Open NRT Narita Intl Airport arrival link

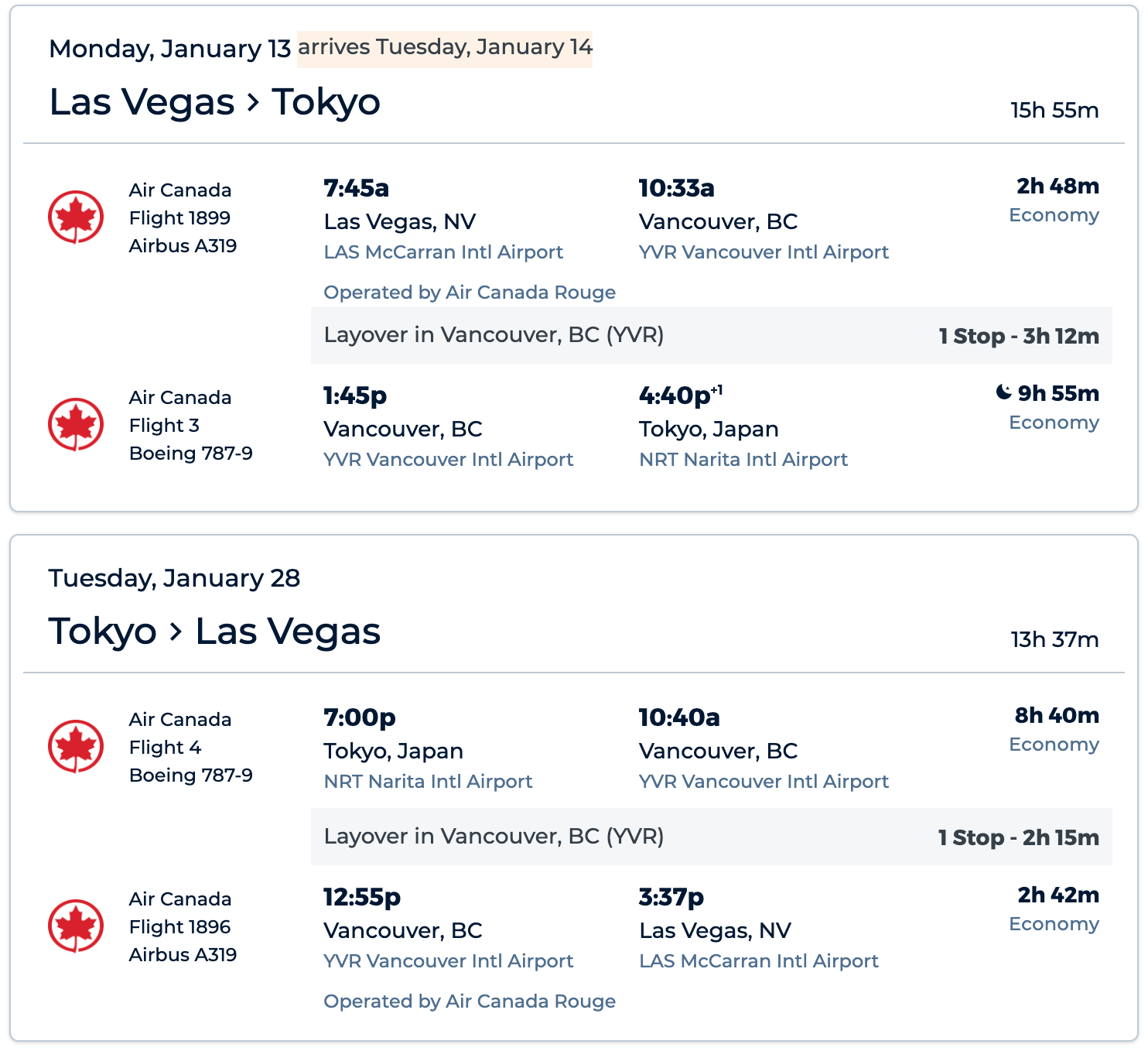click(743, 460)
